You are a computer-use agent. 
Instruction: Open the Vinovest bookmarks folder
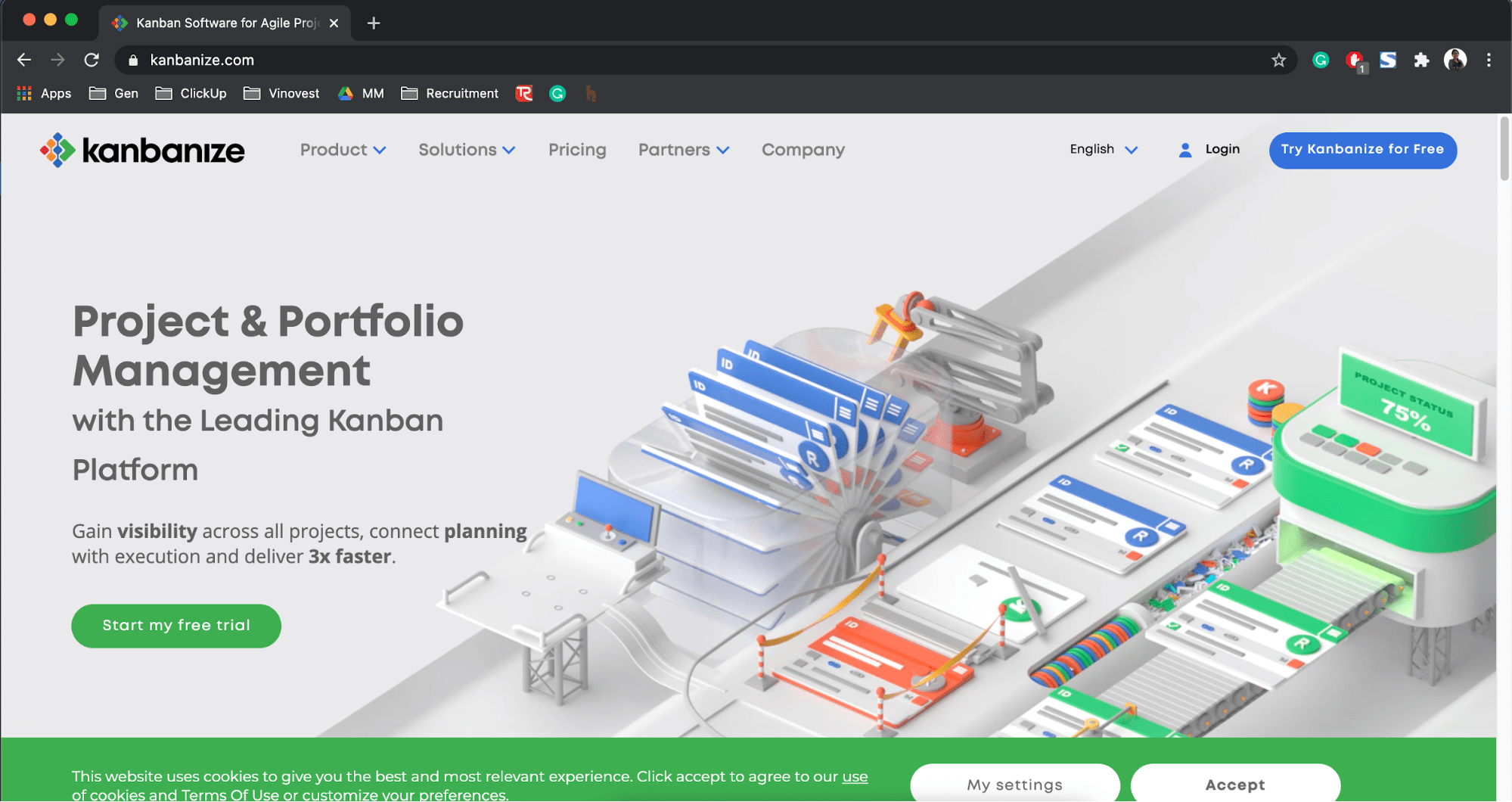(281, 93)
